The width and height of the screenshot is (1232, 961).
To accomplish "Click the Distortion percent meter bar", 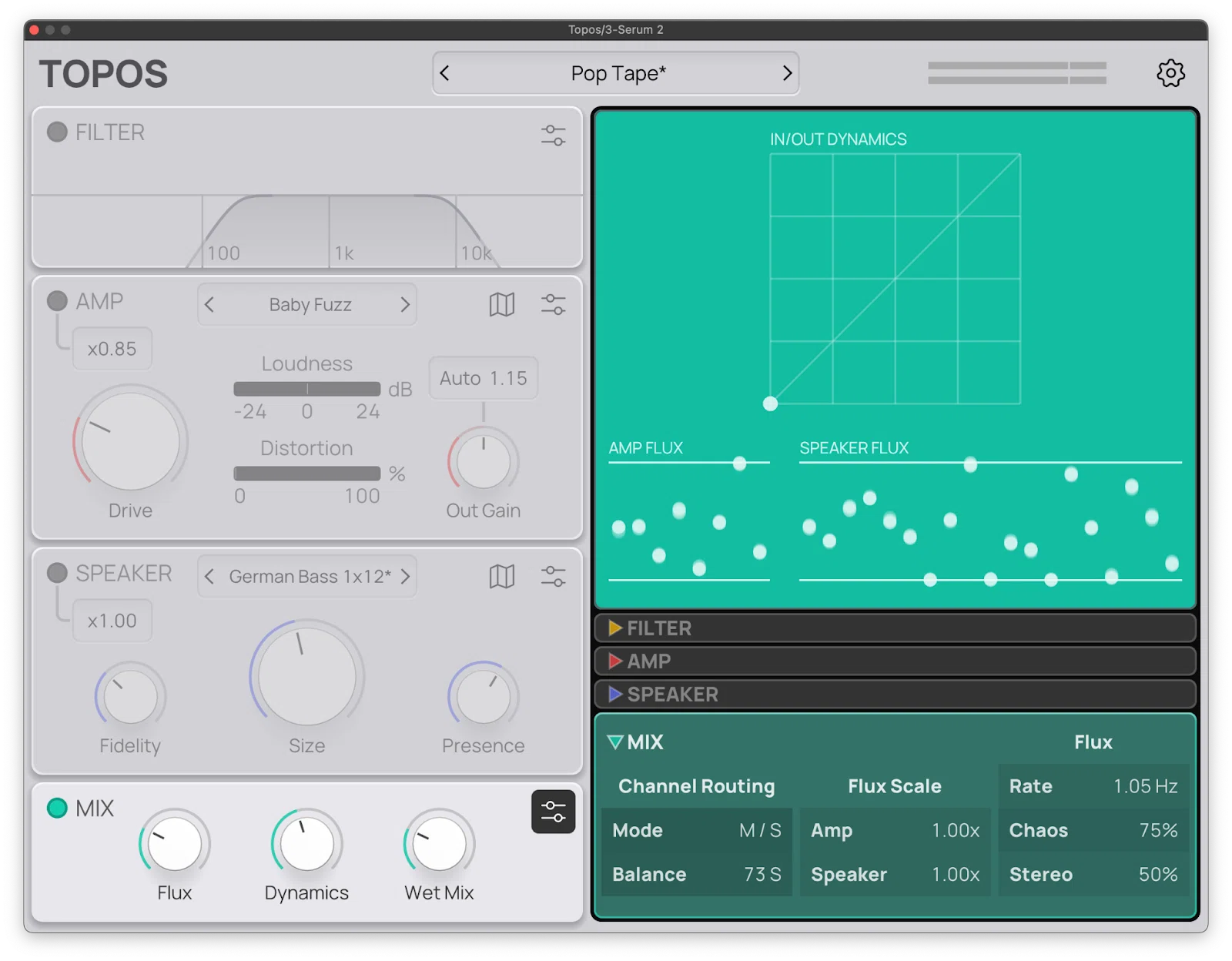I will [x=306, y=474].
